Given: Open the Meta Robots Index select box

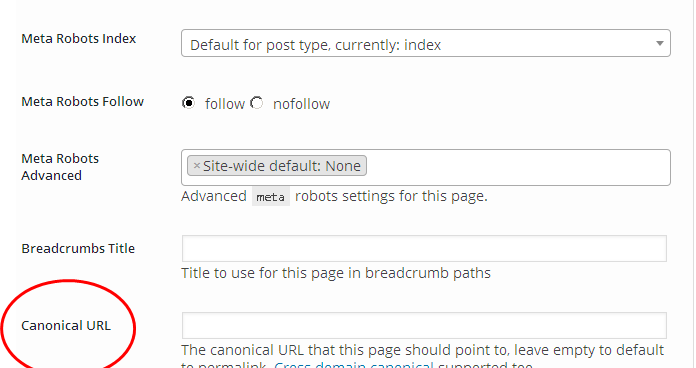Looking at the screenshot, I should tap(426, 43).
